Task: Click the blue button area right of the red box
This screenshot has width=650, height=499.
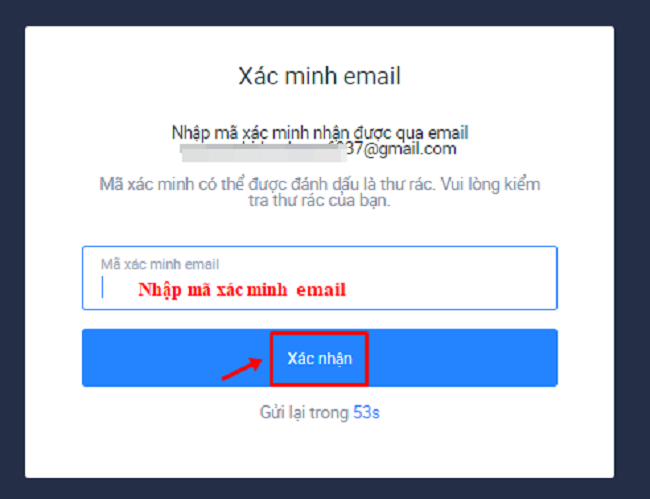Action: point(462,358)
